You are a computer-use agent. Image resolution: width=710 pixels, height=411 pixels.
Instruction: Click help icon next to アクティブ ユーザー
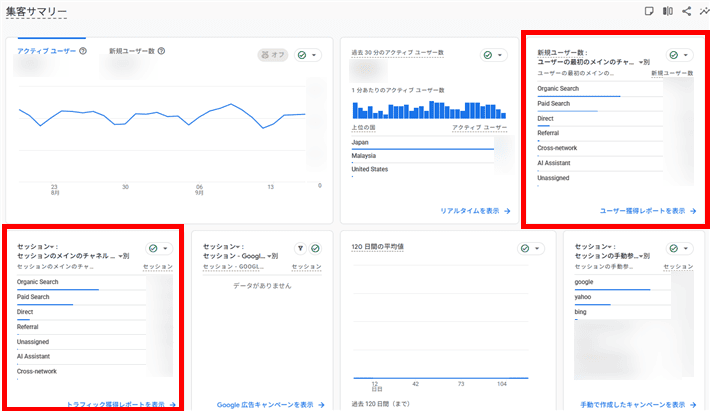[83, 51]
